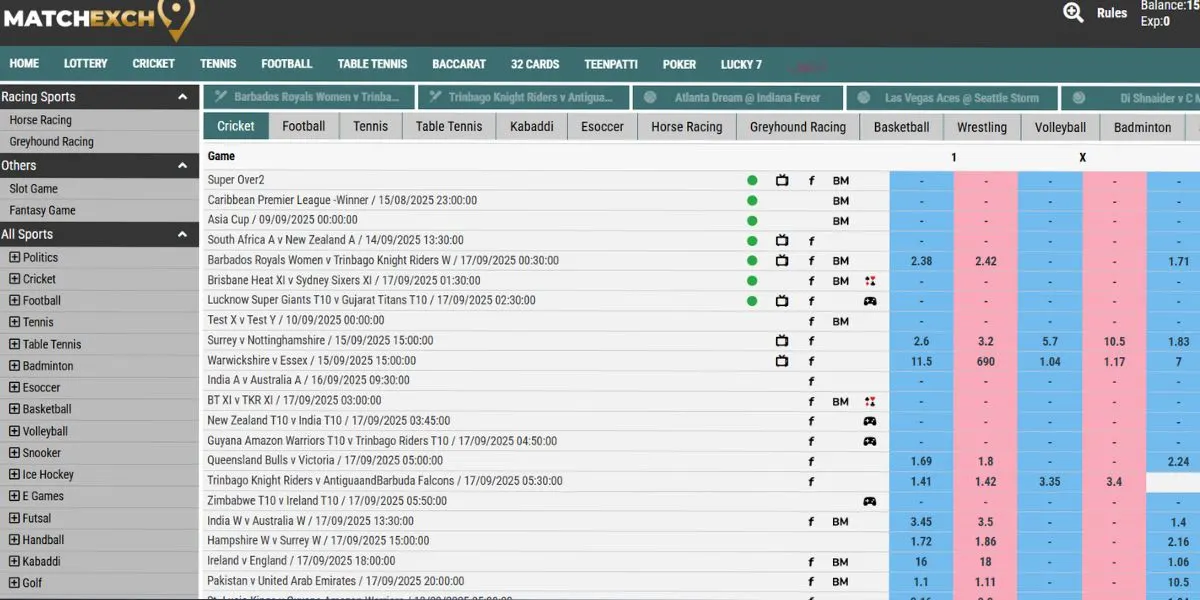Screen dimensions: 1200x600
Task: Collapse the Others sidebar section
Action: coord(182,166)
